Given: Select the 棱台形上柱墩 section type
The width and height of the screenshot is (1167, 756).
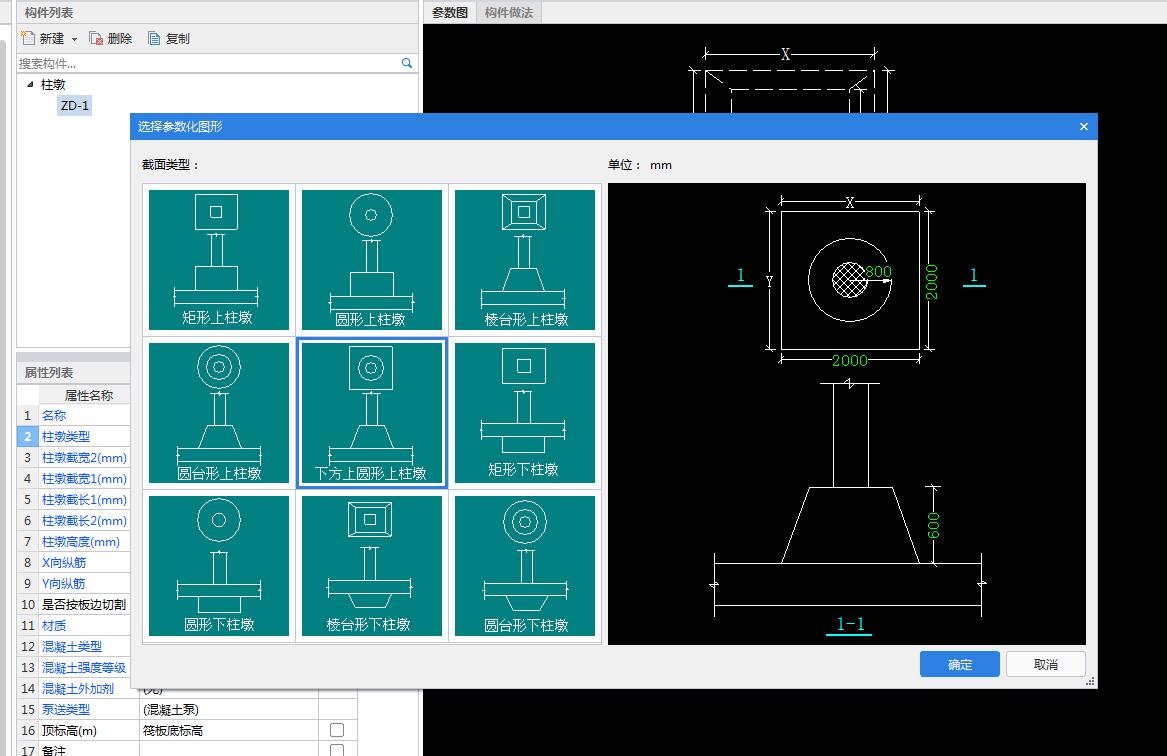Looking at the screenshot, I should click(525, 259).
